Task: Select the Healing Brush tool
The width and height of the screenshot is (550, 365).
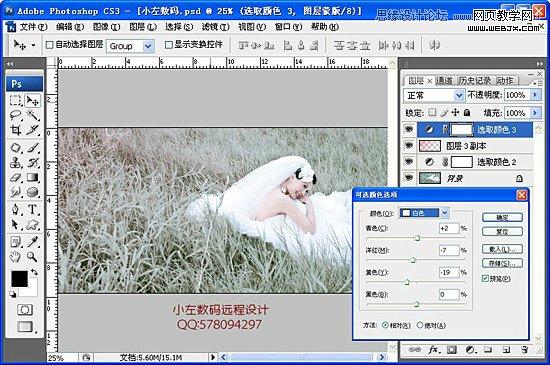Action: coord(15,148)
